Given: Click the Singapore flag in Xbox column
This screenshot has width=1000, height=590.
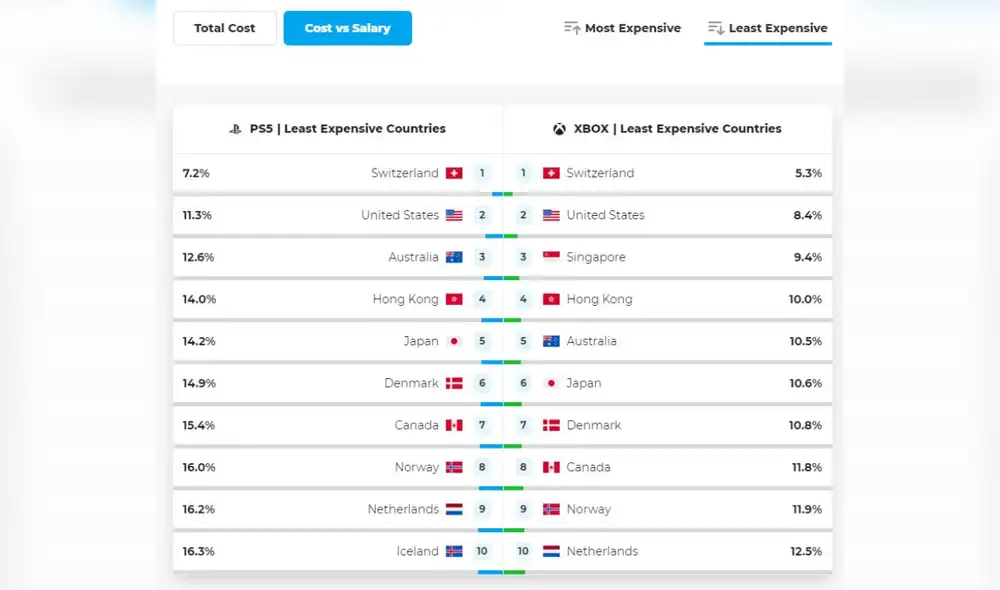Looking at the screenshot, I should pos(551,257).
